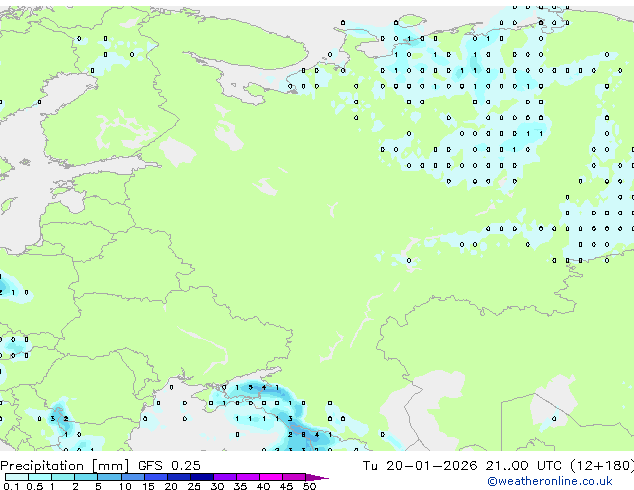Pick the 30 mm purple legend swatch
Viewport: 634px width, 490px height.
[x=225, y=477]
